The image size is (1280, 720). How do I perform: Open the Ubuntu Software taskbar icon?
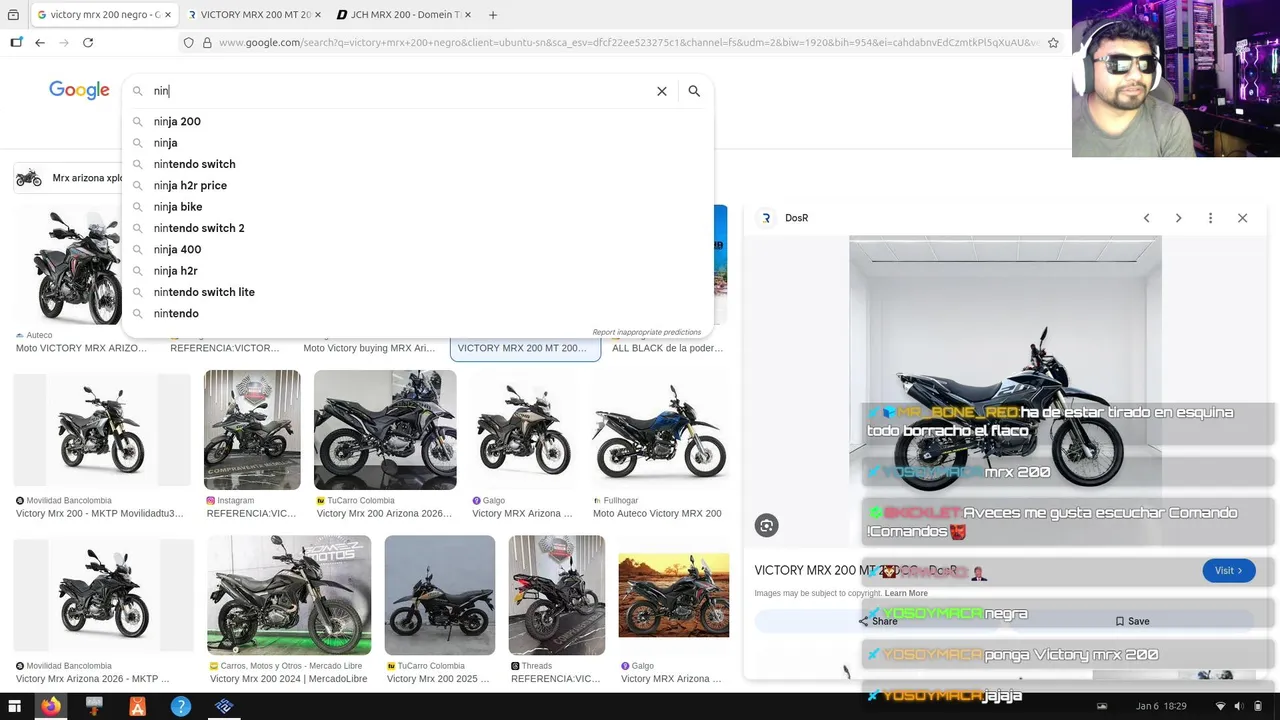click(x=138, y=706)
